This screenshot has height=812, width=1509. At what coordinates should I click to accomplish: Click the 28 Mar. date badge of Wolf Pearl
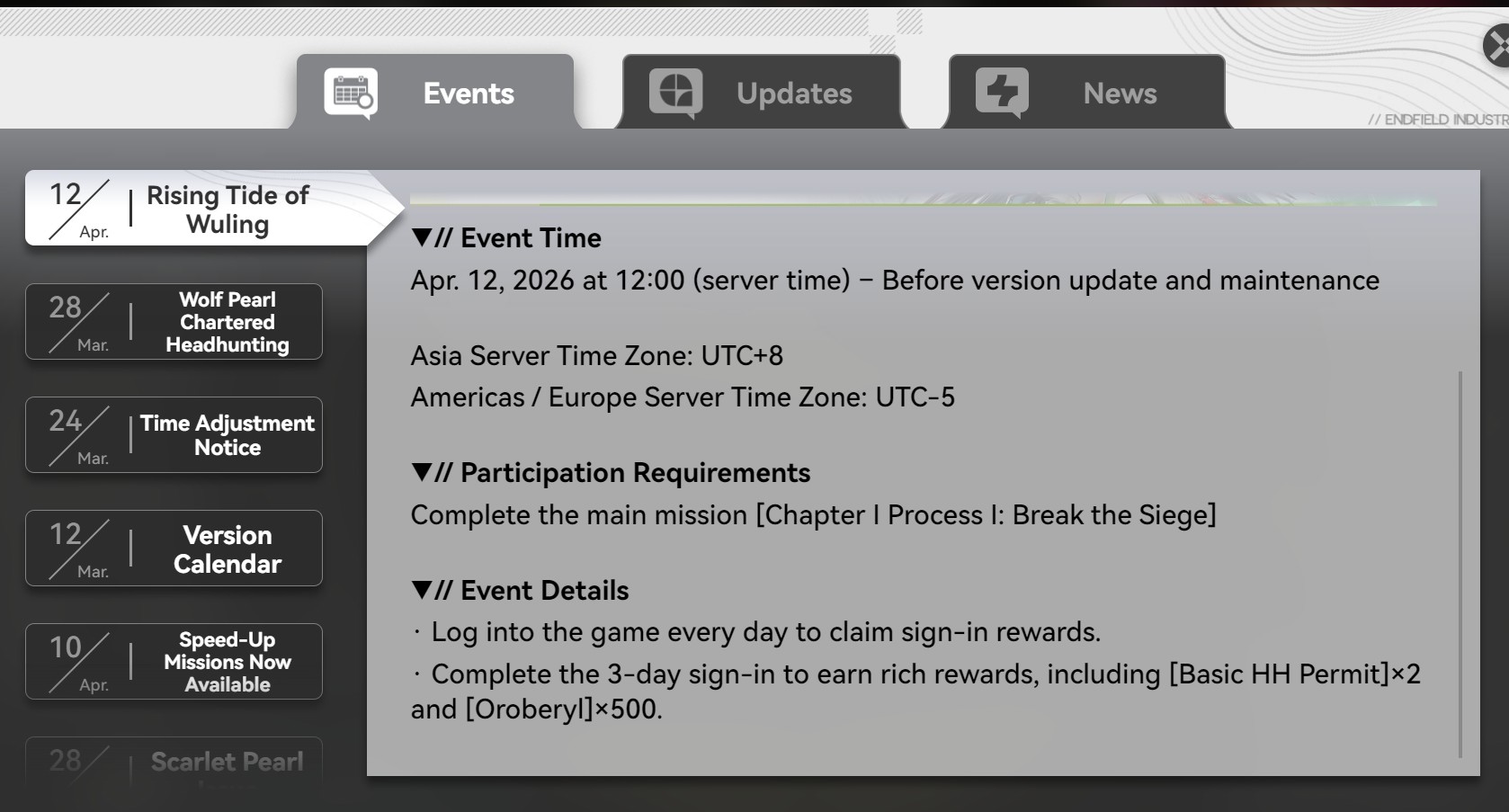(x=79, y=322)
